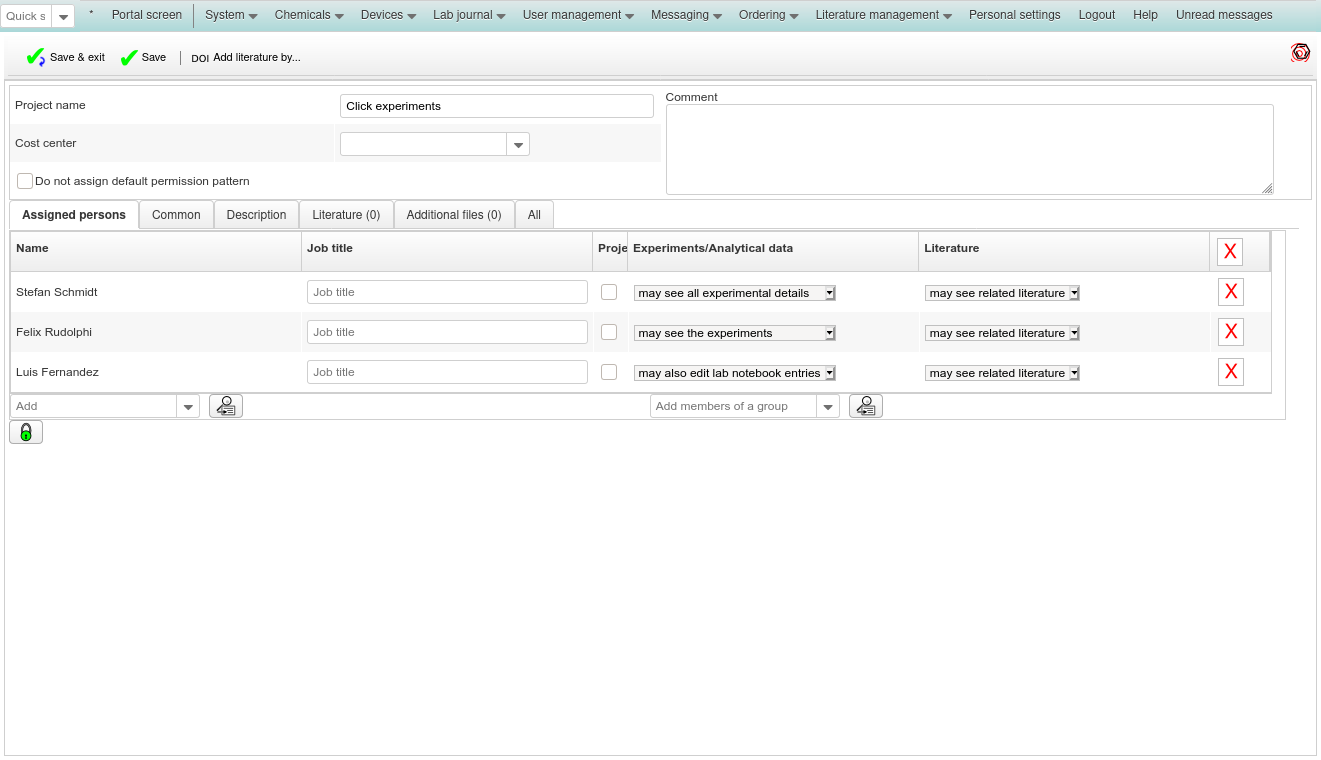The height and width of the screenshot is (760, 1321).
Task: Expand the Add members of a group dropdown
Action: 827,407
